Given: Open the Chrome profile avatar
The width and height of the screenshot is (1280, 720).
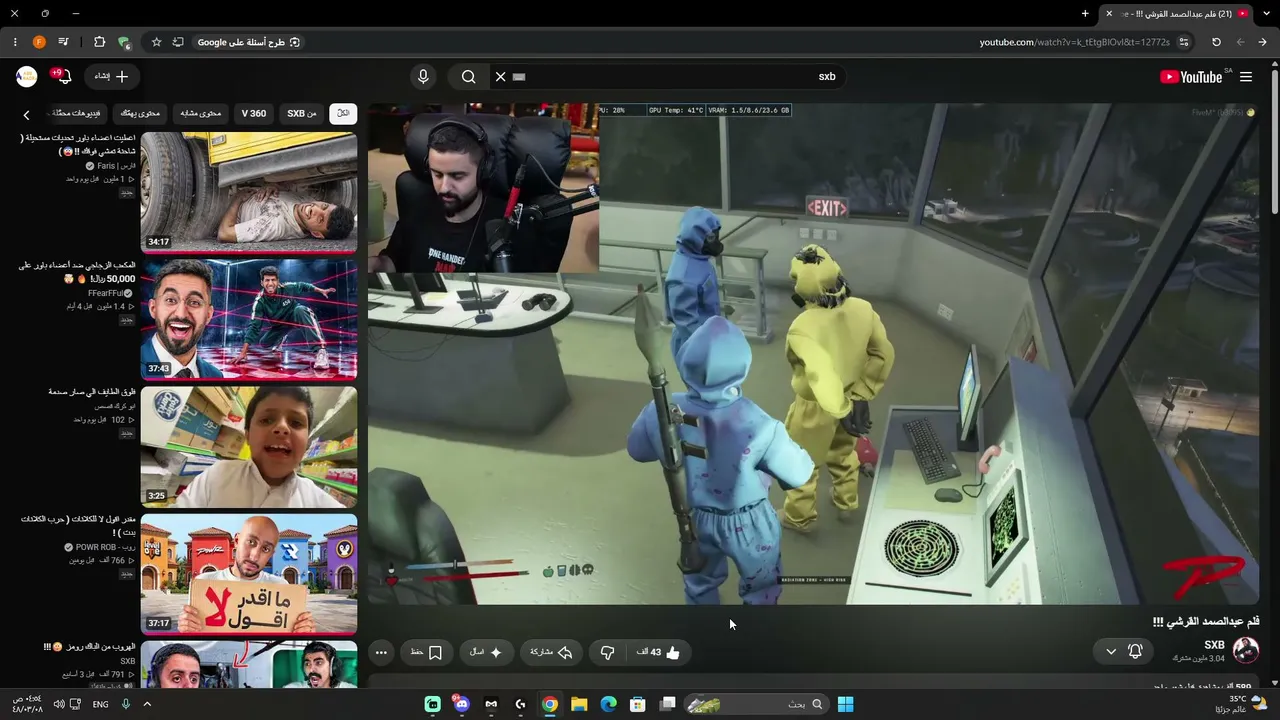Looking at the screenshot, I should (x=39, y=42).
